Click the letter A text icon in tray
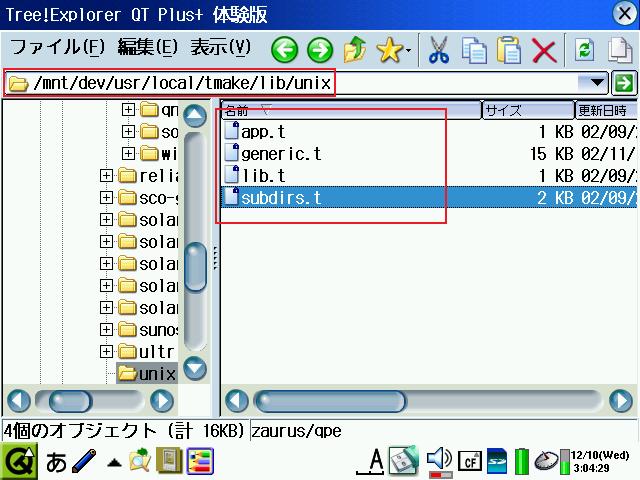Screen dimensions: 640x480 click(x=374, y=461)
